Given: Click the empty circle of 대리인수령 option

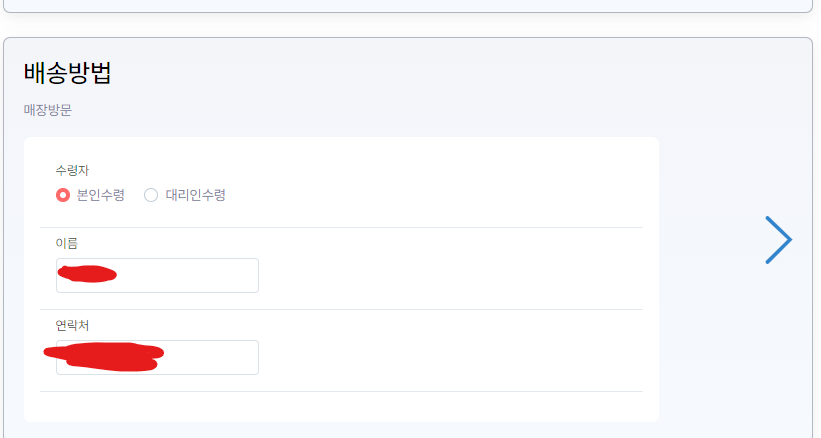Looking at the screenshot, I should [x=151, y=195].
